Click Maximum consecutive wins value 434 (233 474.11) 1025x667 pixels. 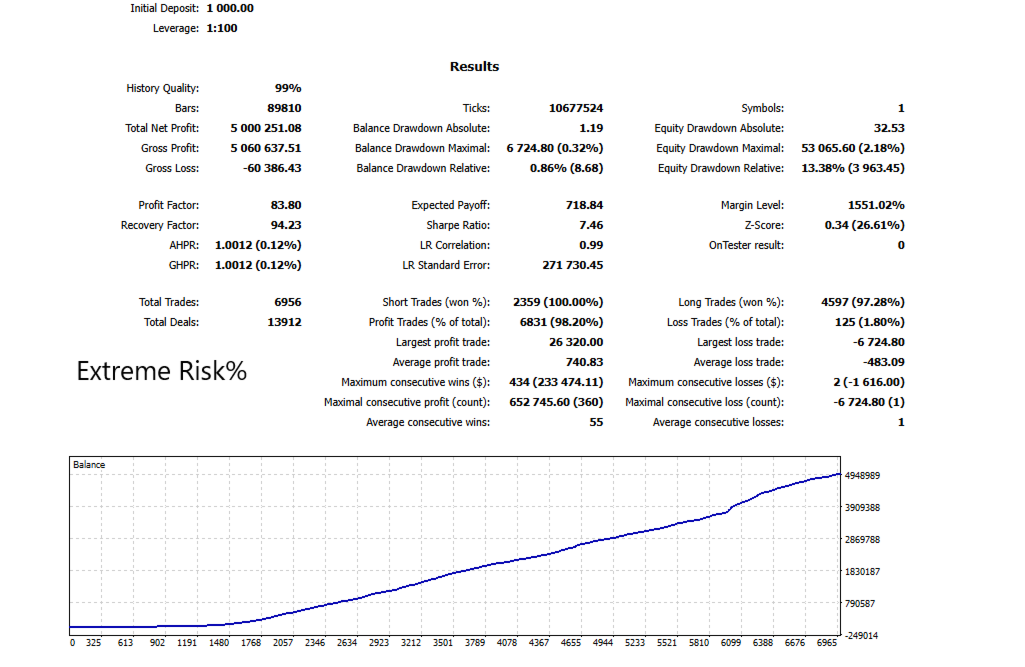click(556, 383)
